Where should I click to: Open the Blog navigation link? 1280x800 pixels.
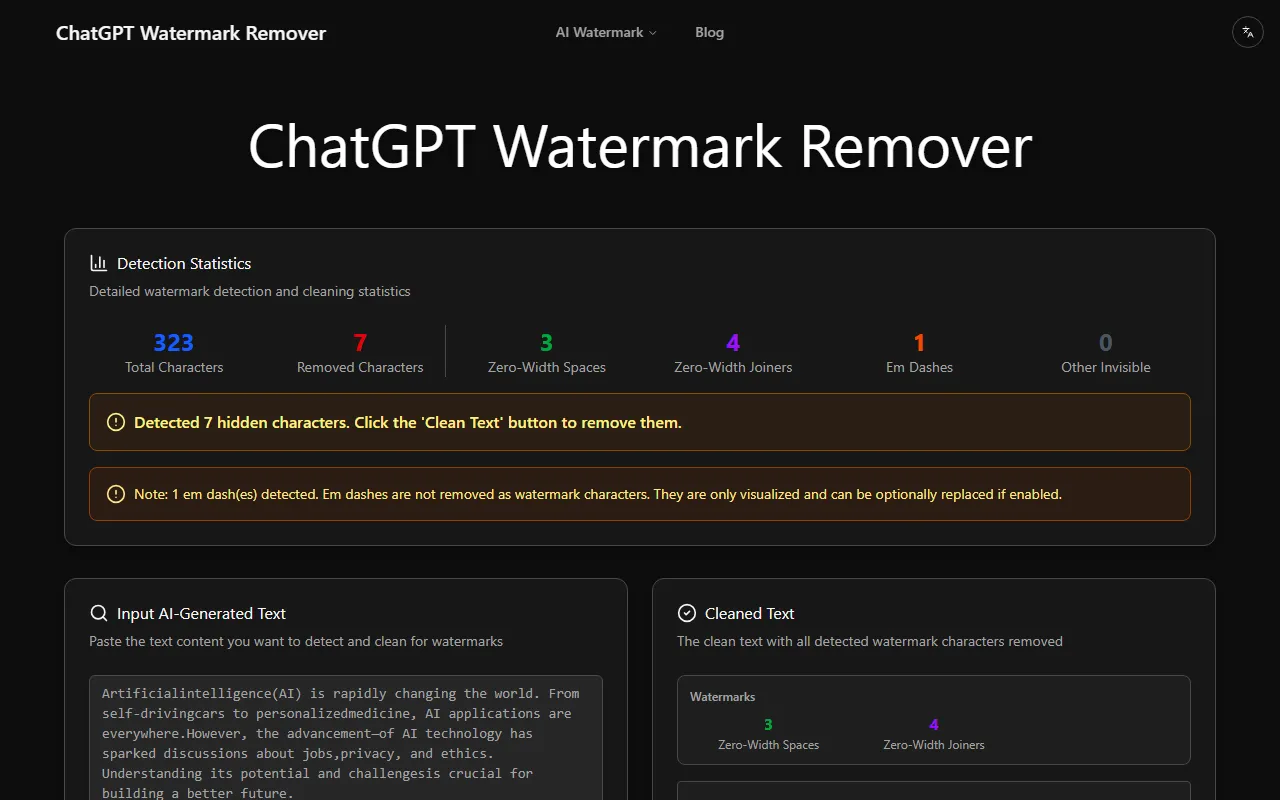[x=709, y=32]
